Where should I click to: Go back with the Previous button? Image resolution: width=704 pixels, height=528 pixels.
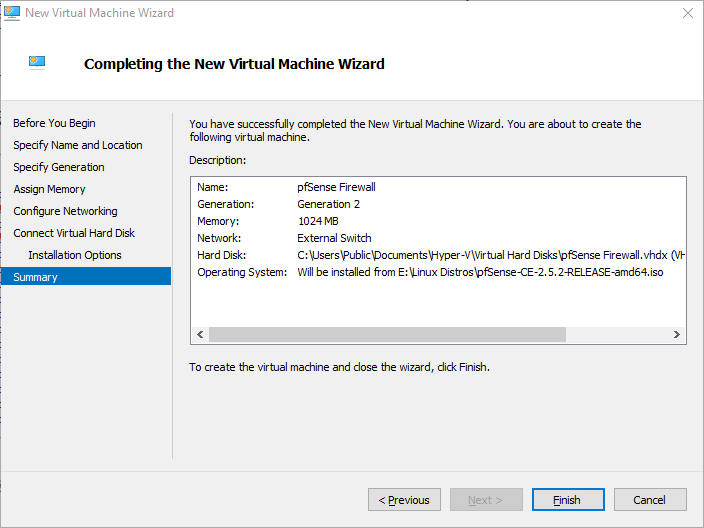tap(404, 500)
